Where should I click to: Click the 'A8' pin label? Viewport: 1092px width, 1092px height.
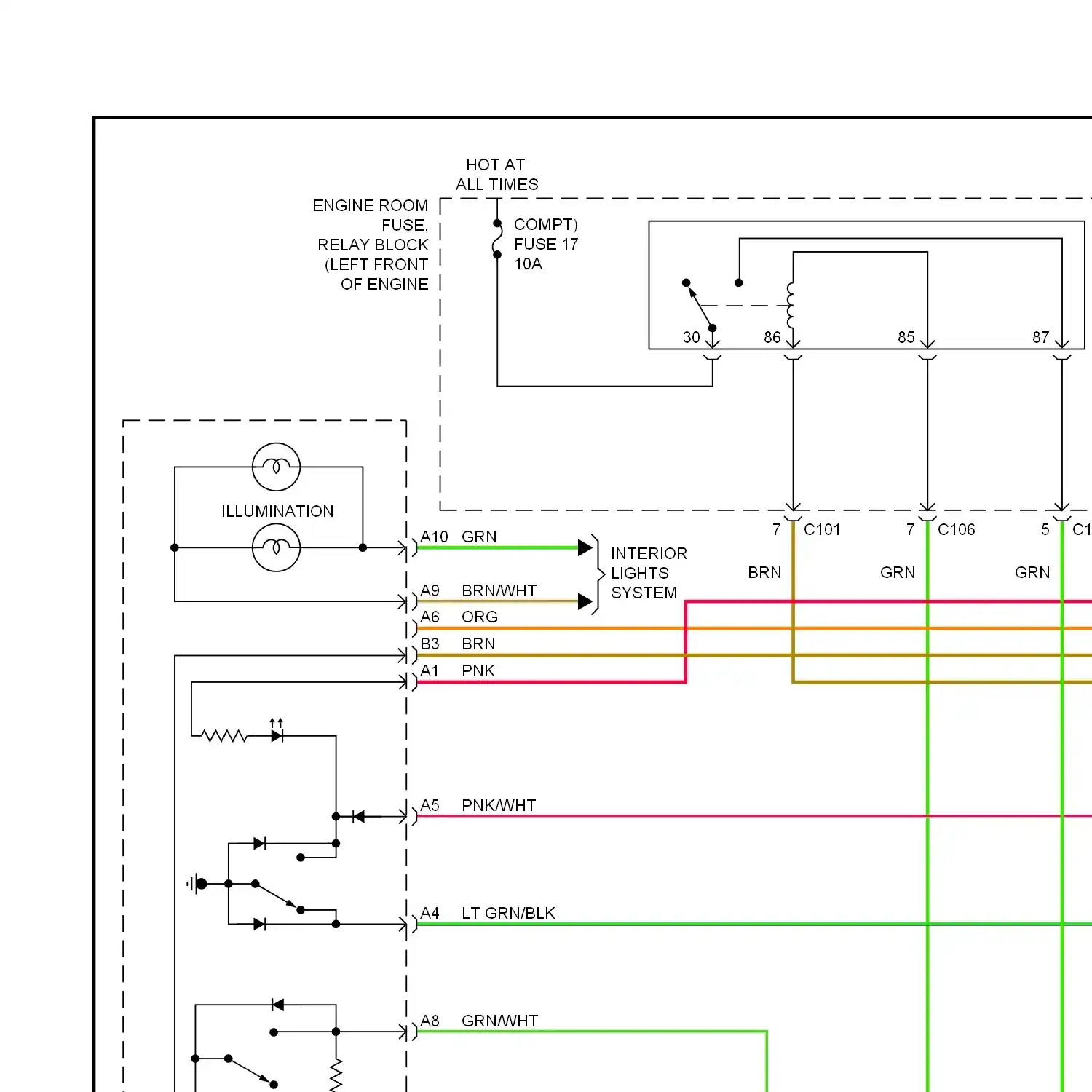430,1021
